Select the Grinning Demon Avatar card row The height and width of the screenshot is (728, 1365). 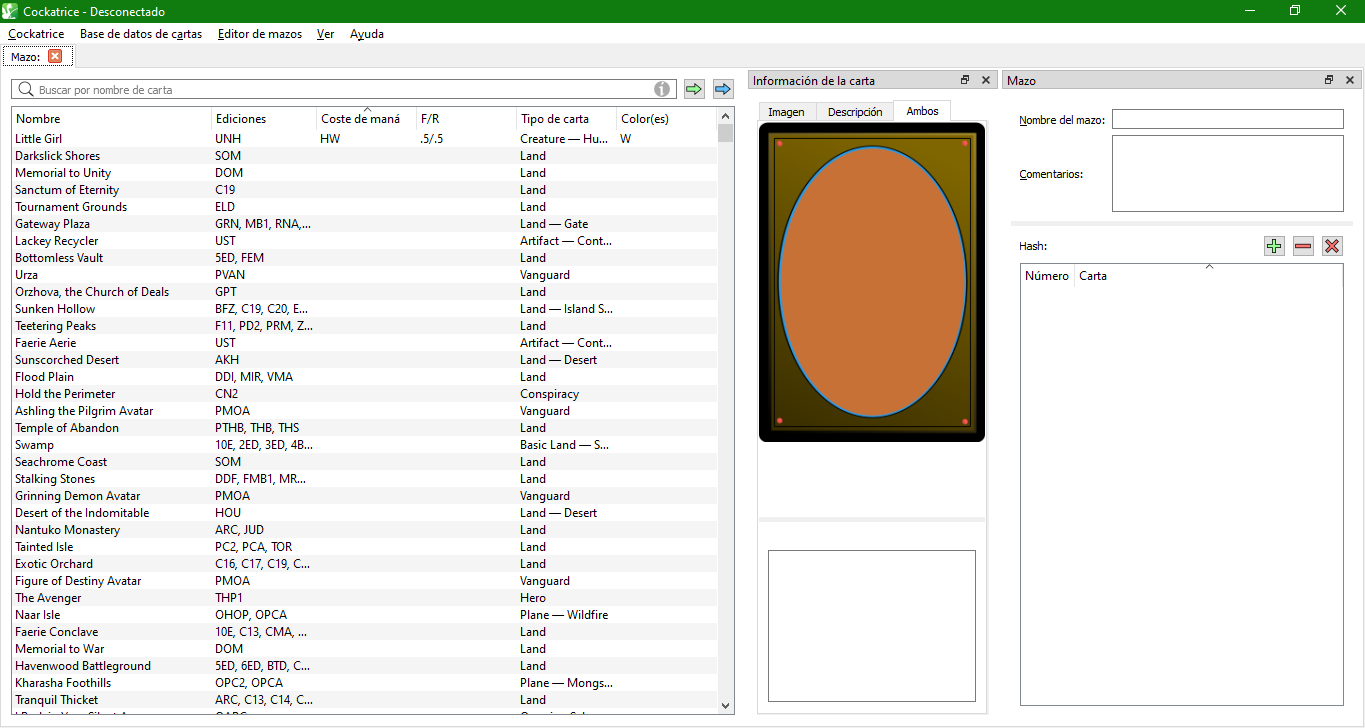(365, 496)
